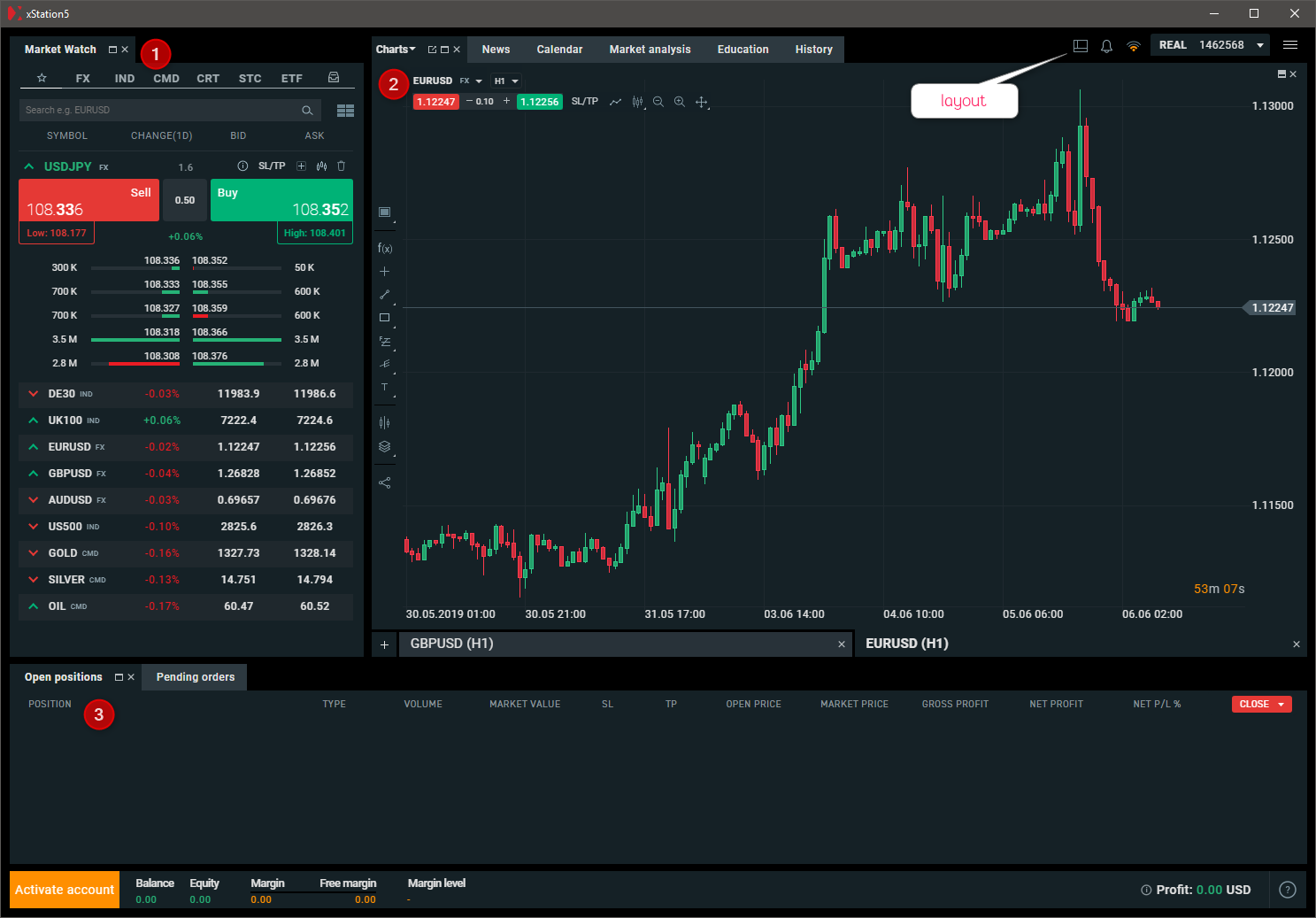Open the Pending orders tab
This screenshot has height=918, width=1316.
196,677
